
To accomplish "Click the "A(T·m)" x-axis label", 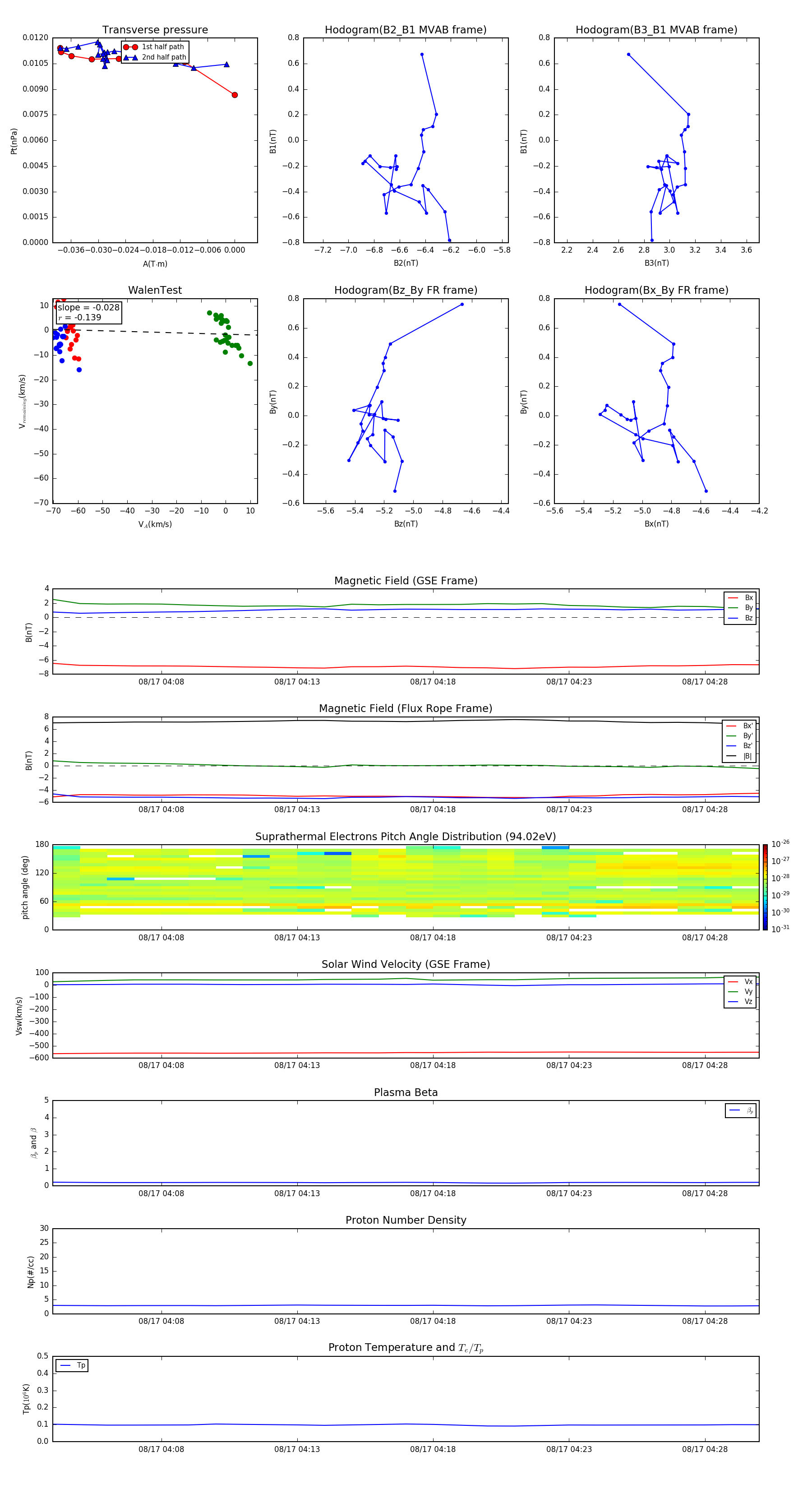I will pos(155,264).
